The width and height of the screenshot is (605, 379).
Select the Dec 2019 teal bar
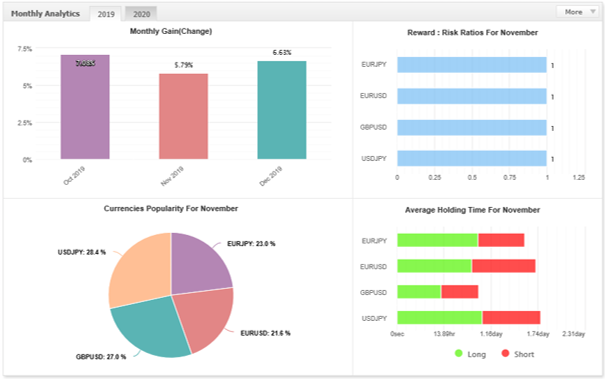(282, 110)
